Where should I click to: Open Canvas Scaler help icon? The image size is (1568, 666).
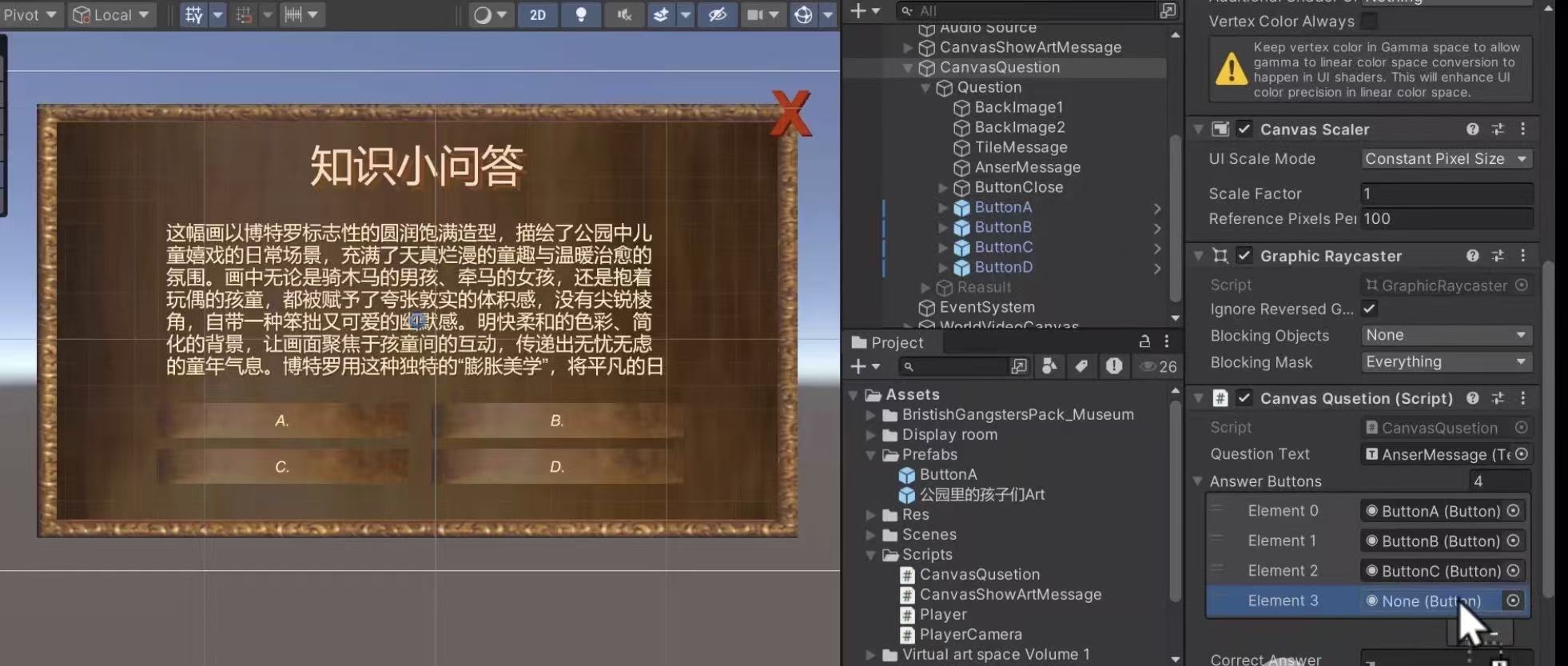(1472, 129)
